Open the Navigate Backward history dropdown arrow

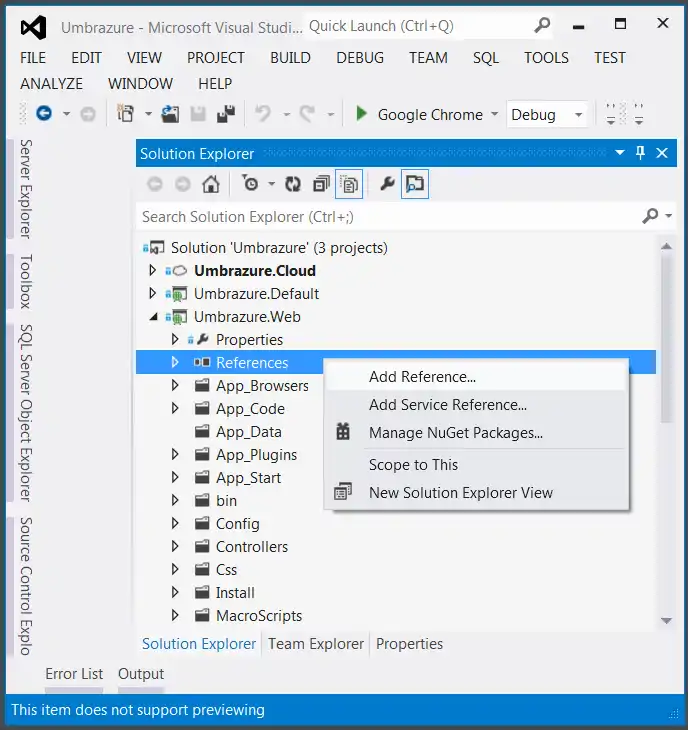click(x=67, y=114)
